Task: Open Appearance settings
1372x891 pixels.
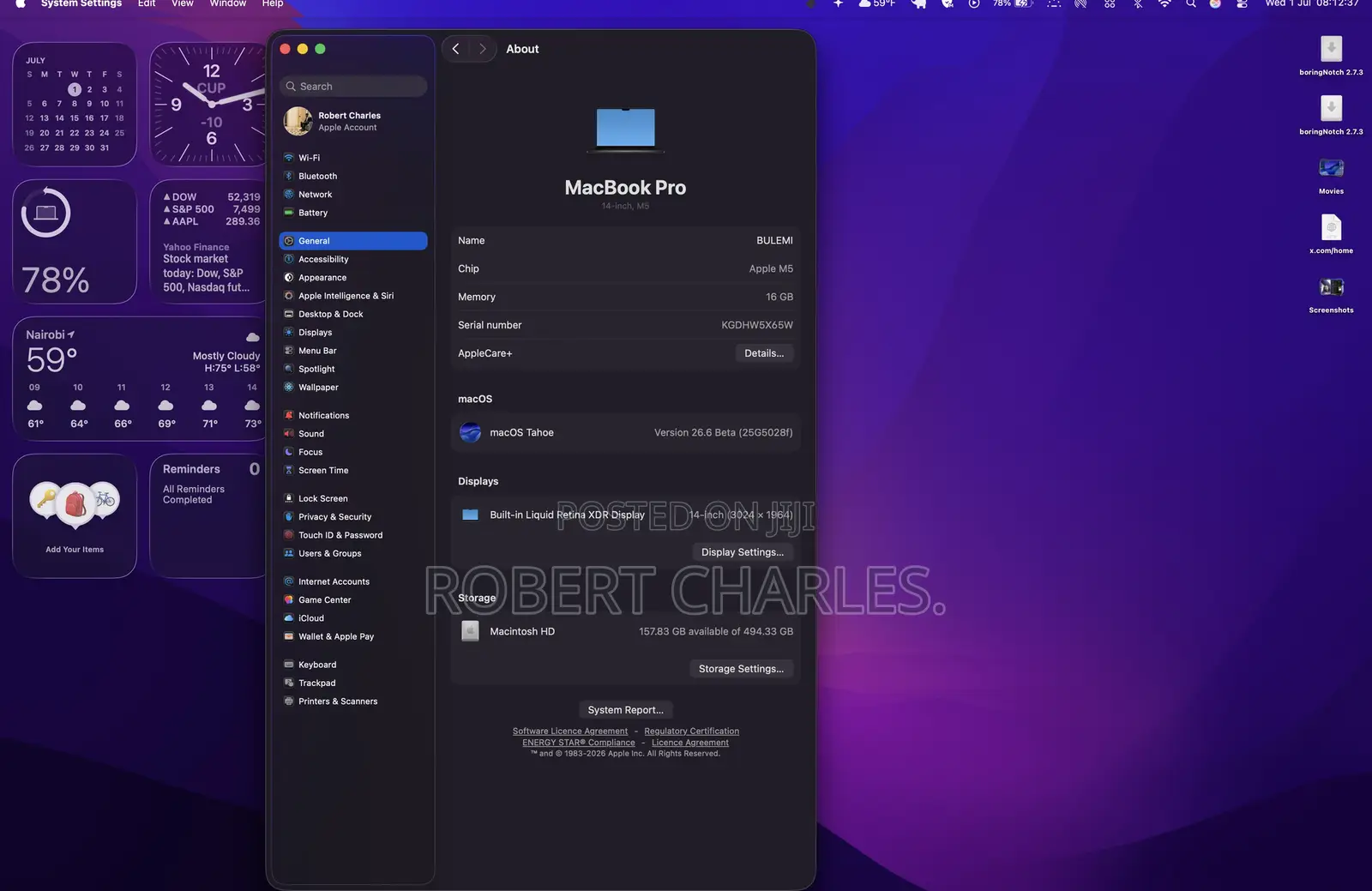Action: click(352, 278)
